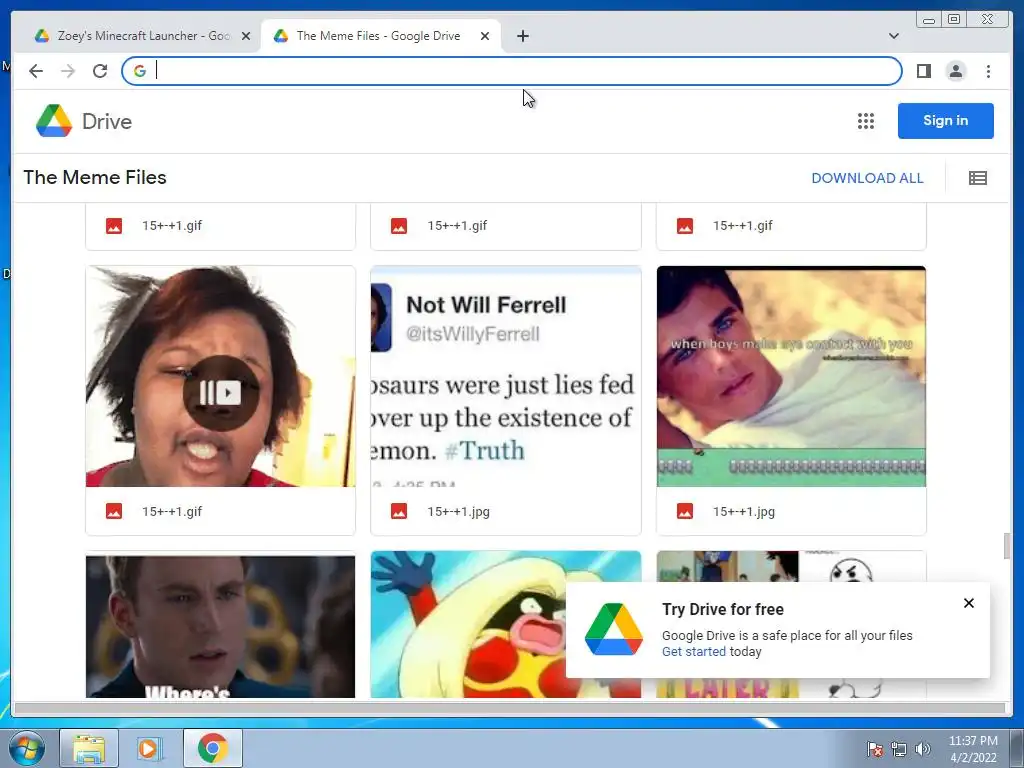Click image icon beside top-middle 15+-+1.gif
This screenshot has height=768, width=1024.
click(x=399, y=226)
